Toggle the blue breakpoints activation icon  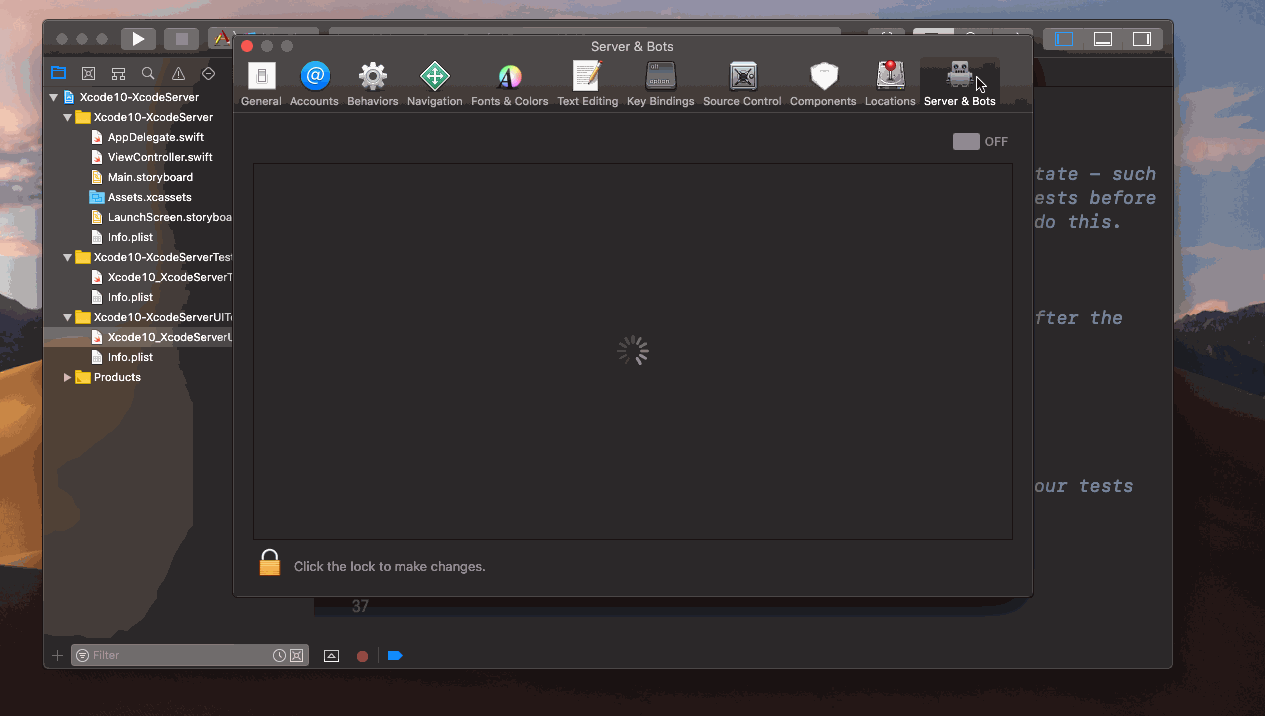click(x=395, y=656)
